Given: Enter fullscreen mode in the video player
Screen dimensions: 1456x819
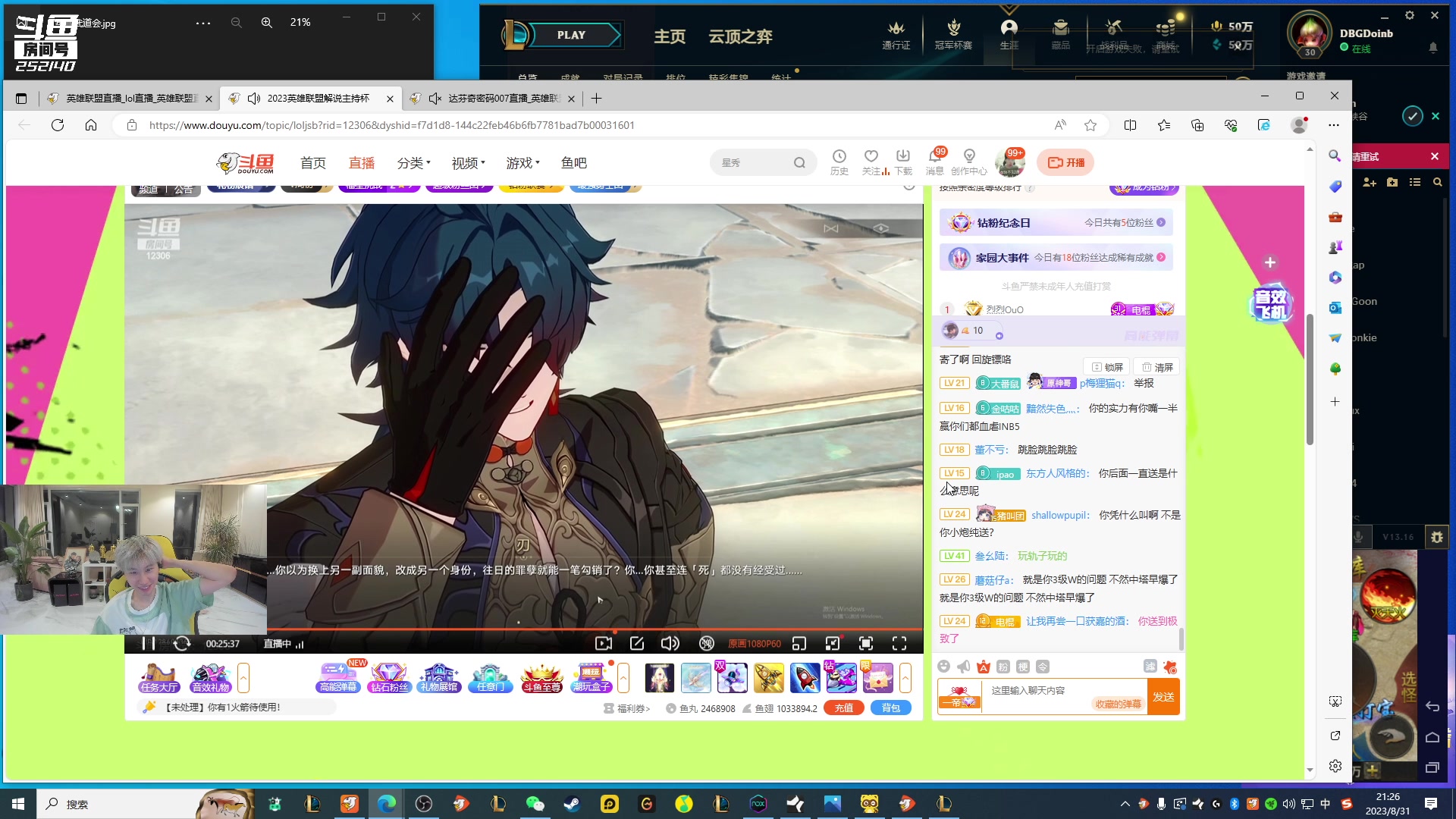Looking at the screenshot, I should (899, 643).
